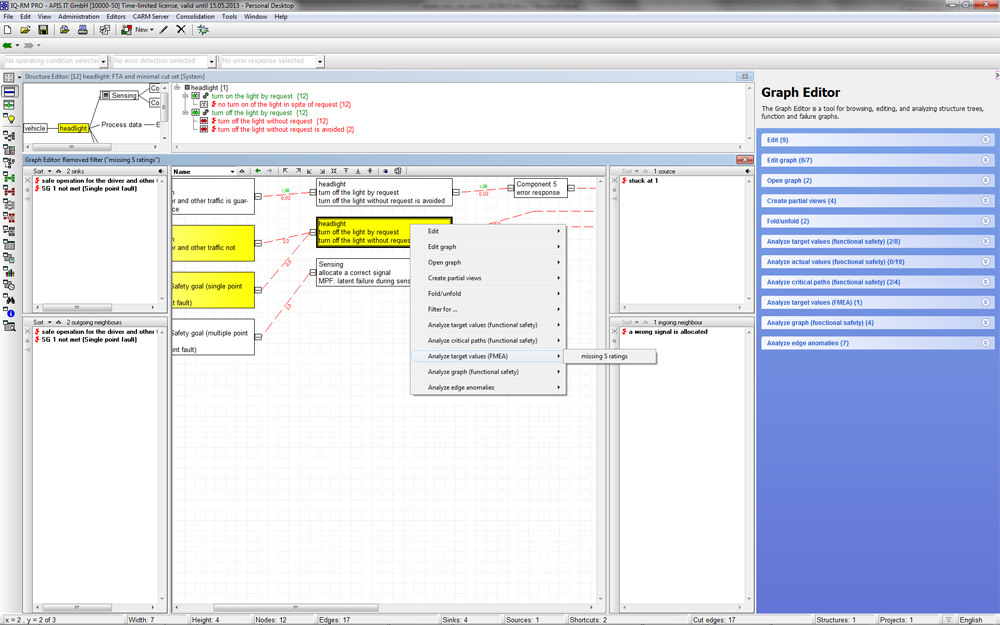Click the English language status bar entry
The image size is (1000, 625).
tap(971, 620)
